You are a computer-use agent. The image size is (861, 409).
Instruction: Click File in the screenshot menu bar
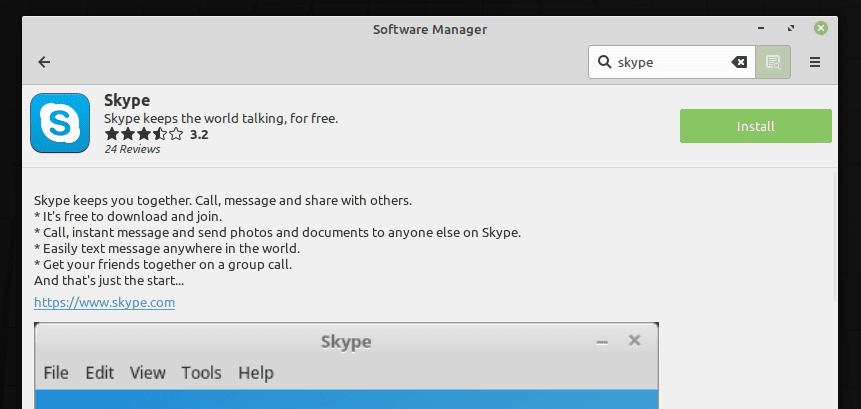point(56,373)
